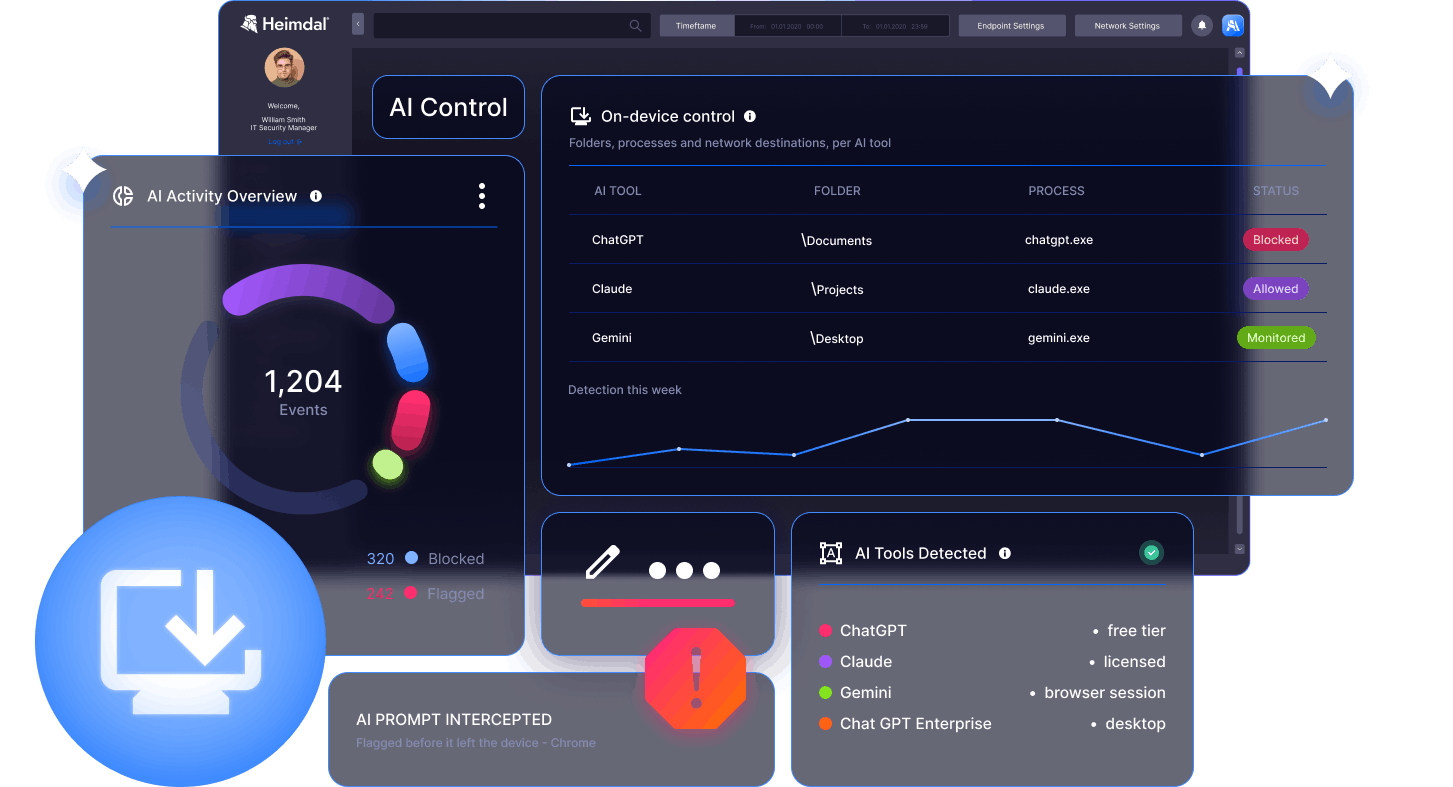
Task: Click William Smith's profile avatar
Action: coord(284,68)
